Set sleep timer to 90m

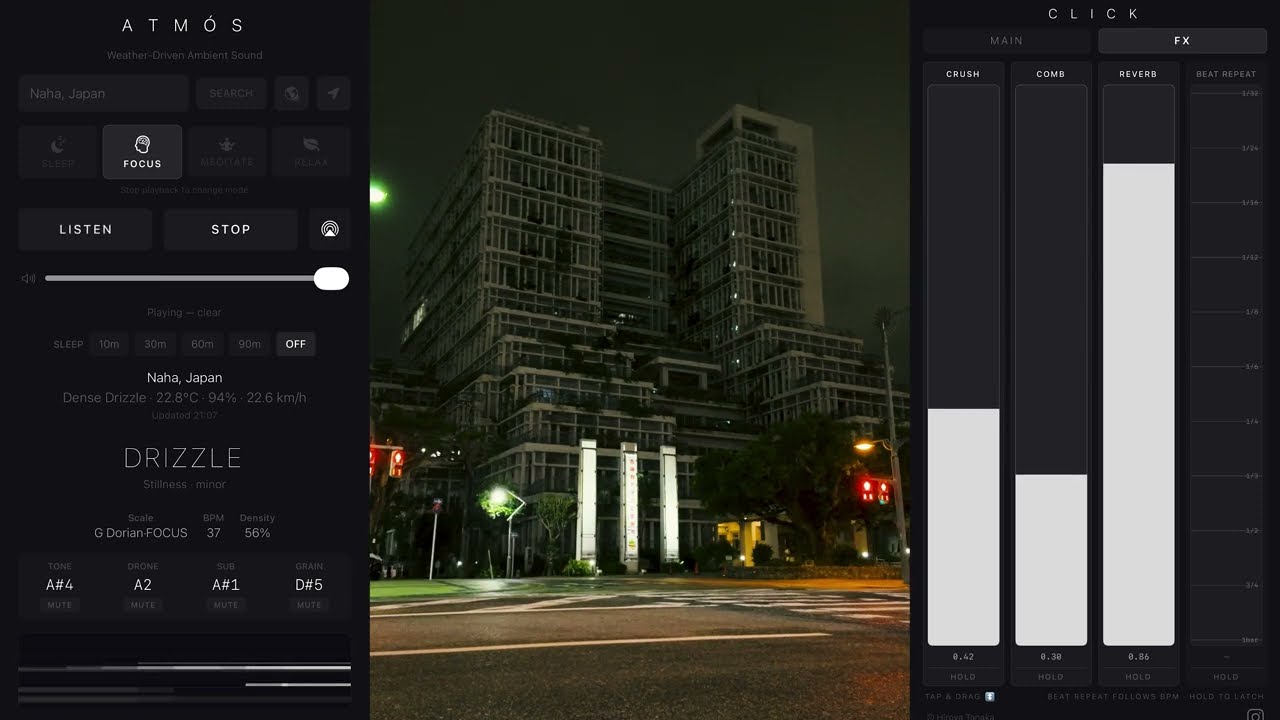click(x=249, y=344)
